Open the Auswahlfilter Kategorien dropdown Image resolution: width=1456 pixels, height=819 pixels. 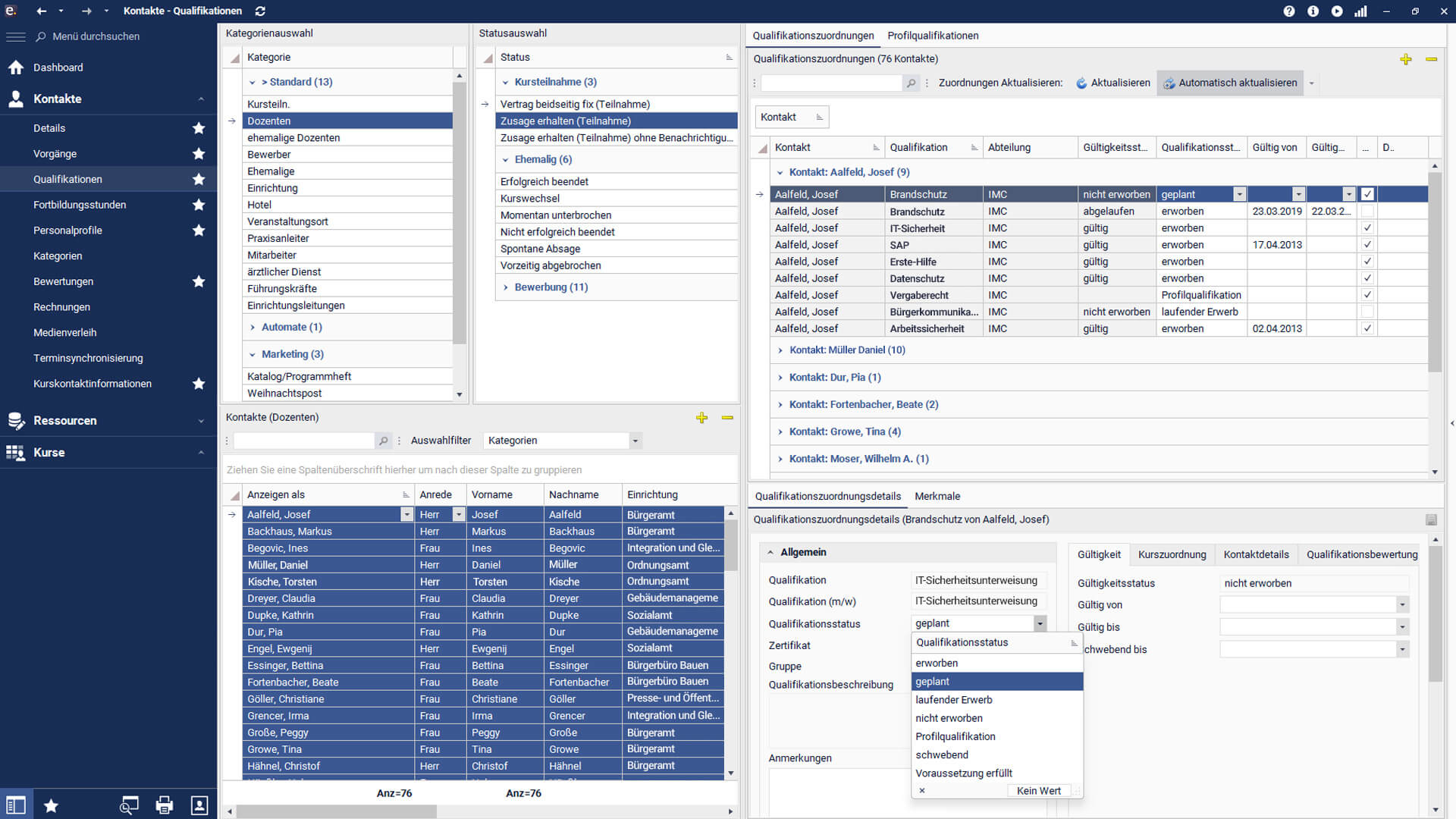click(x=635, y=441)
